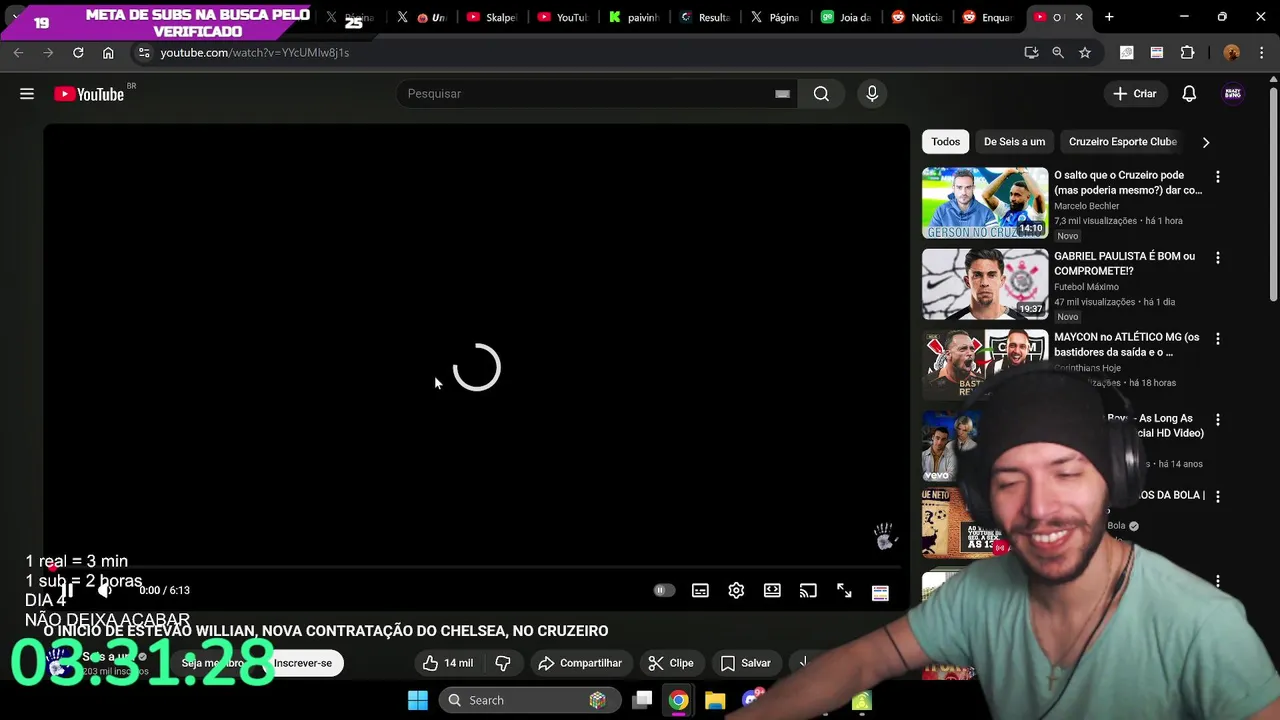The height and width of the screenshot is (720, 1280).
Task: Go back to the previous page
Action: tap(18, 53)
